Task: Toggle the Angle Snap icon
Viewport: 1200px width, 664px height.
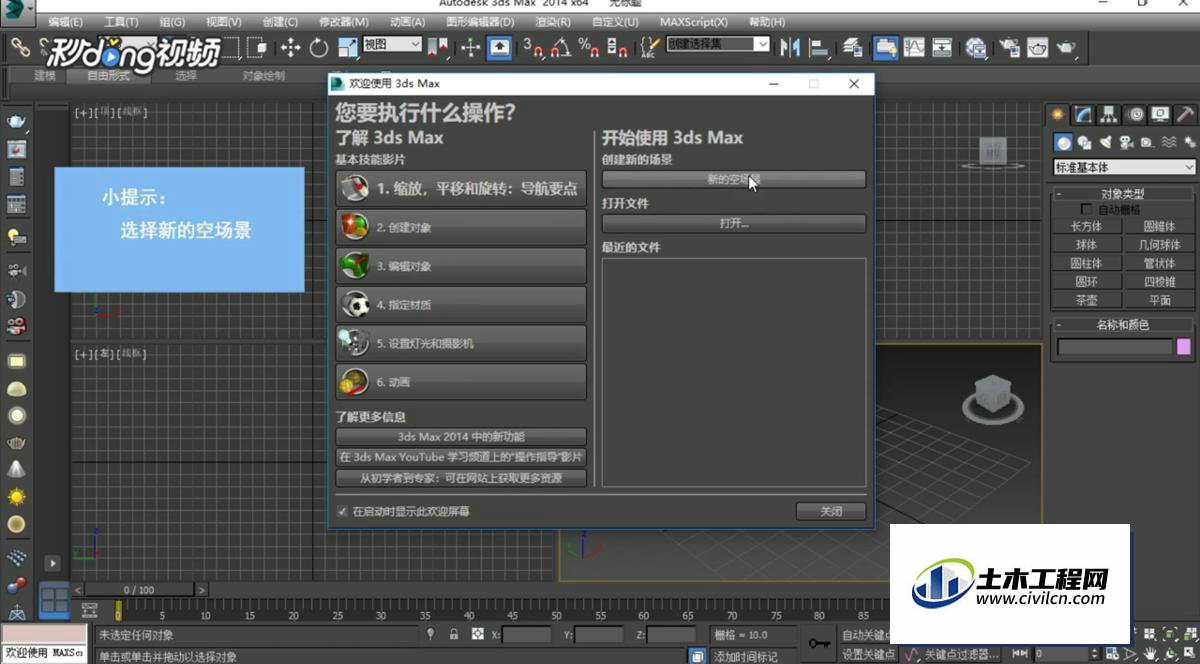Action: 562,46
